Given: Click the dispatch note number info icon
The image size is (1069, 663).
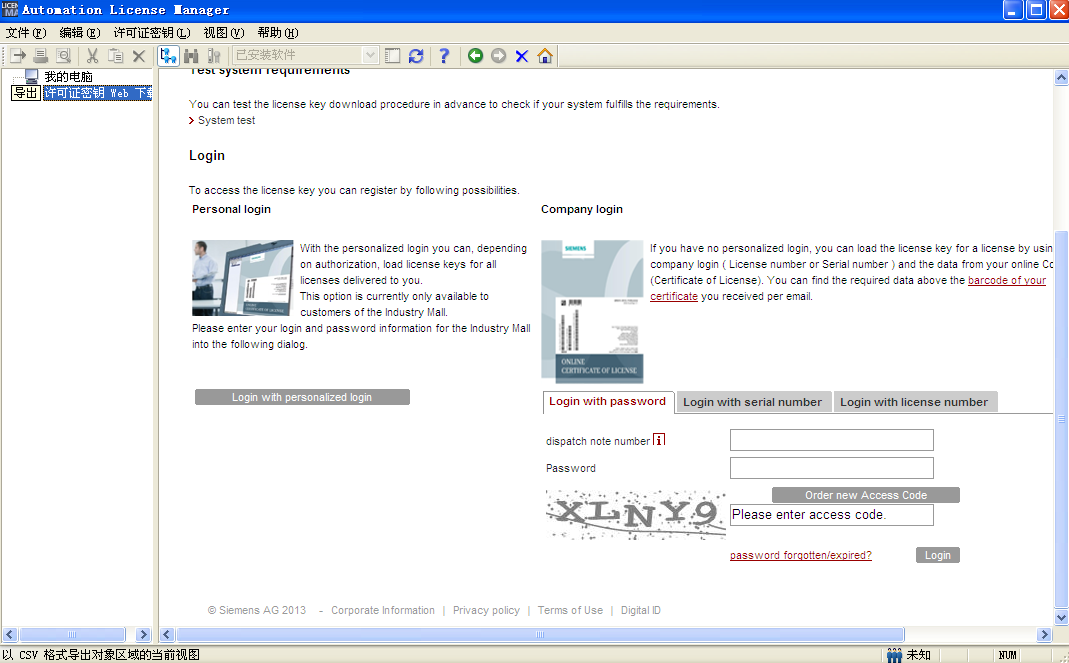Looking at the screenshot, I should 659,441.
